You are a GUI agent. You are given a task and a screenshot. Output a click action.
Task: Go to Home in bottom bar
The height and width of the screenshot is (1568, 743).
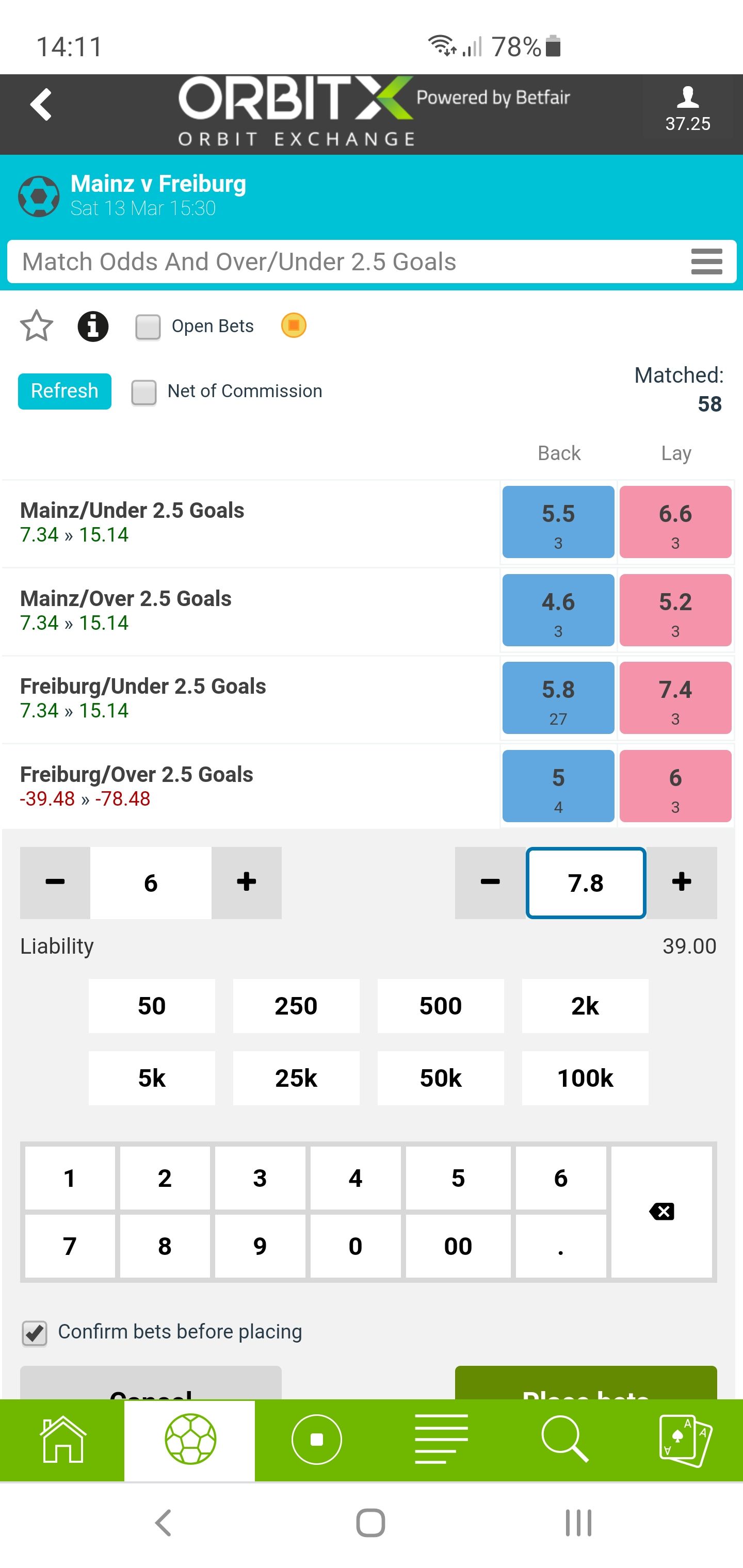[x=62, y=1440]
